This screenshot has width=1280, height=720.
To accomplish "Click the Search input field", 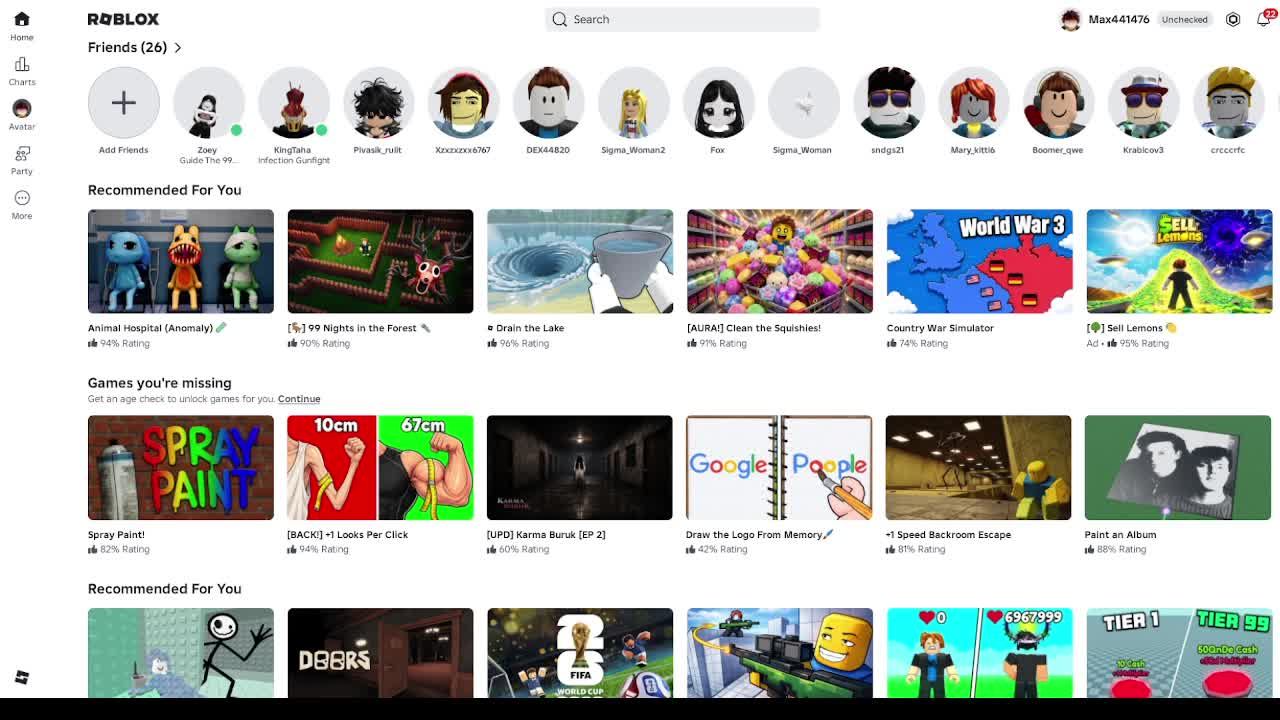I will 682,19.
